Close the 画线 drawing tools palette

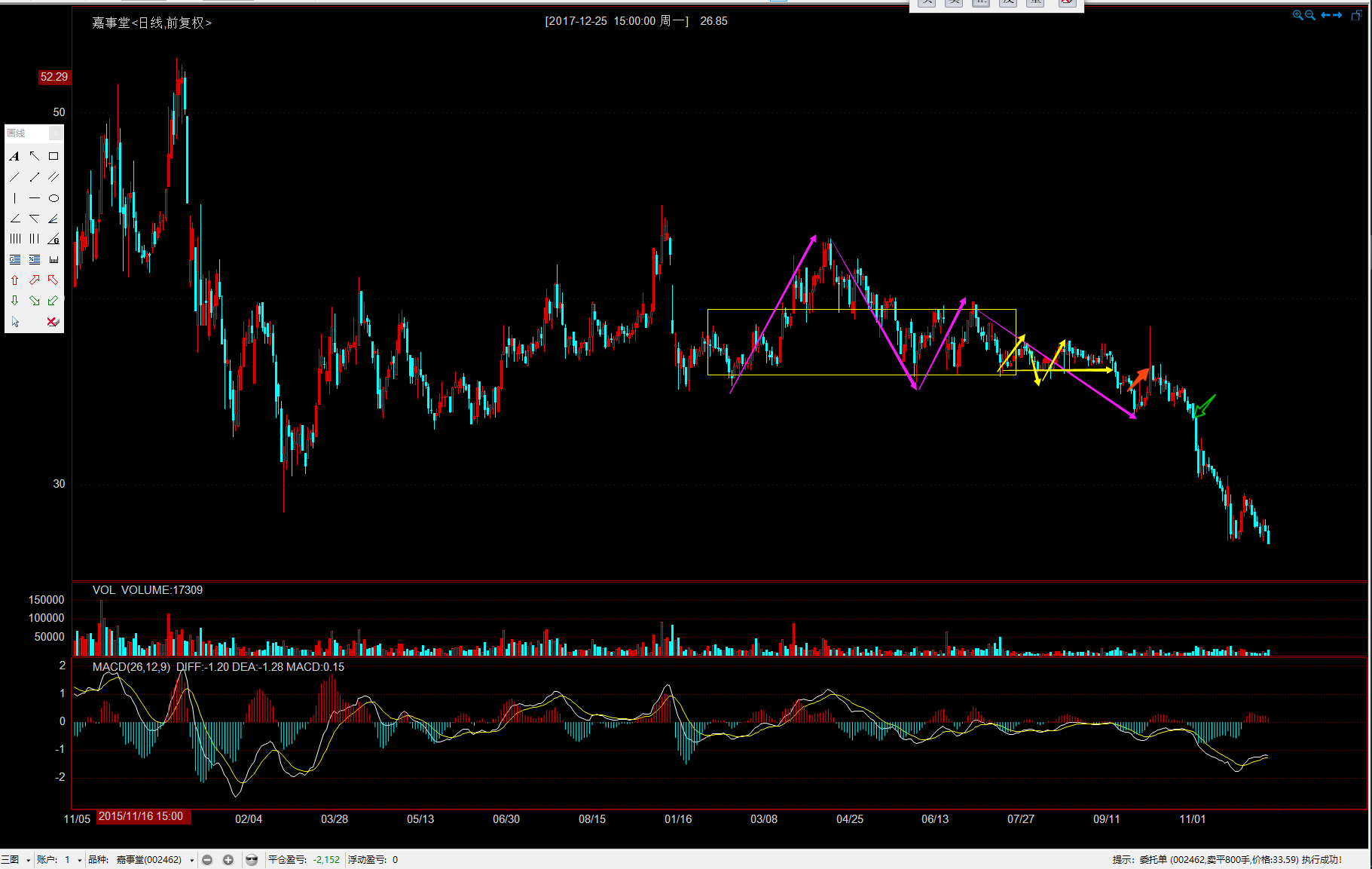(x=56, y=133)
